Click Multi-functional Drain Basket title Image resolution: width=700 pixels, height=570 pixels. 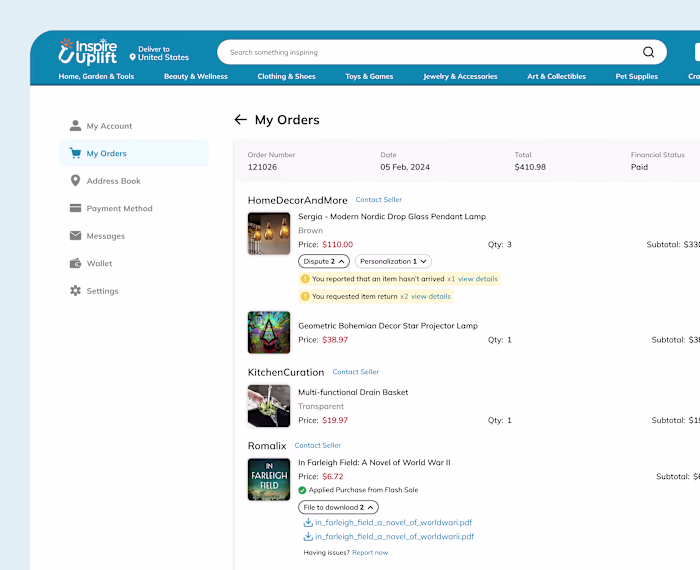click(353, 392)
